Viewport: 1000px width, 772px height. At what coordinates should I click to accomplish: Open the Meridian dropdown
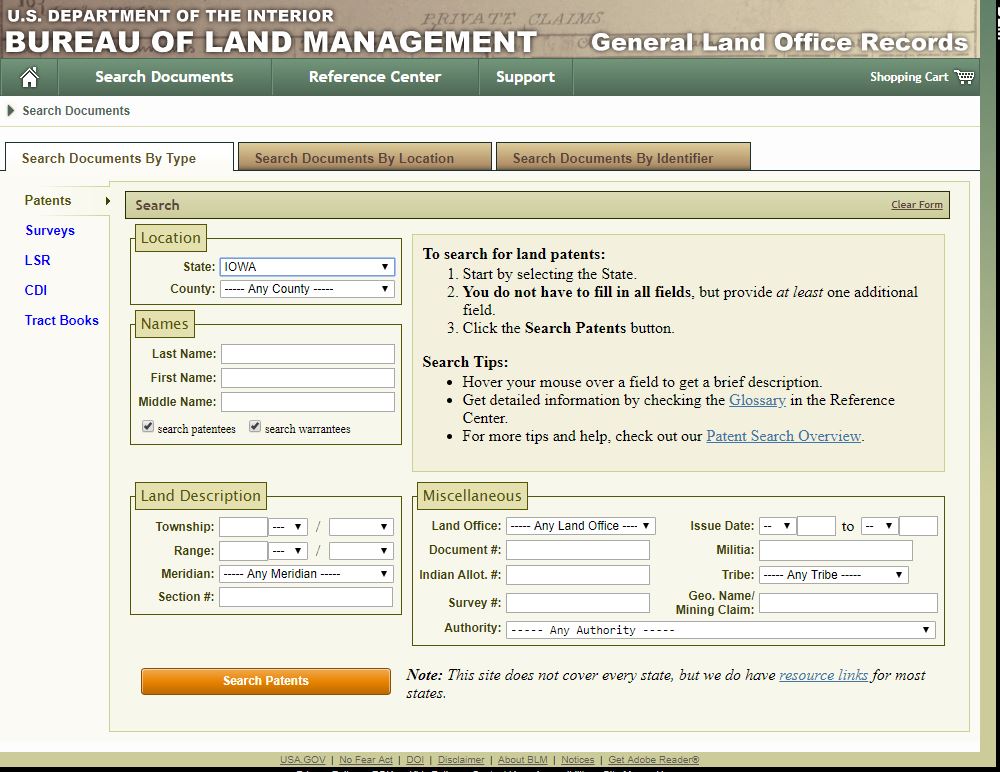click(x=306, y=574)
